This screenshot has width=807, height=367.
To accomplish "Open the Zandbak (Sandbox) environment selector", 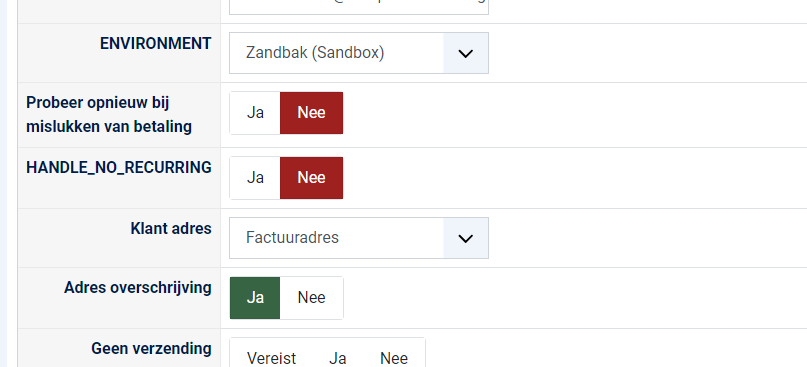I will 359,53.
